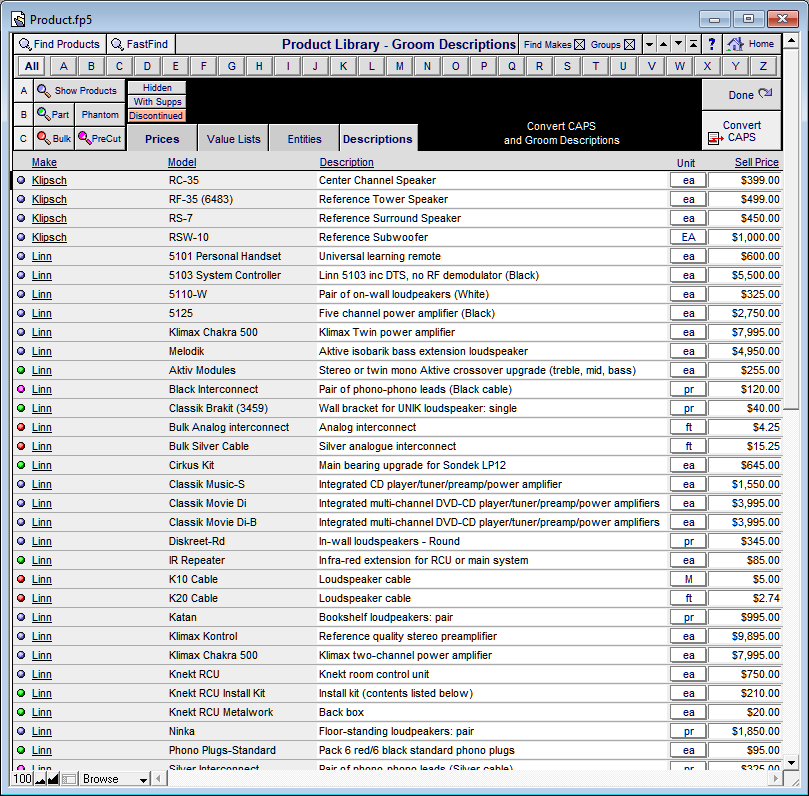Find Bulk items with red magnifier
This screenshot has width=809, height=796.
point(54,138)
